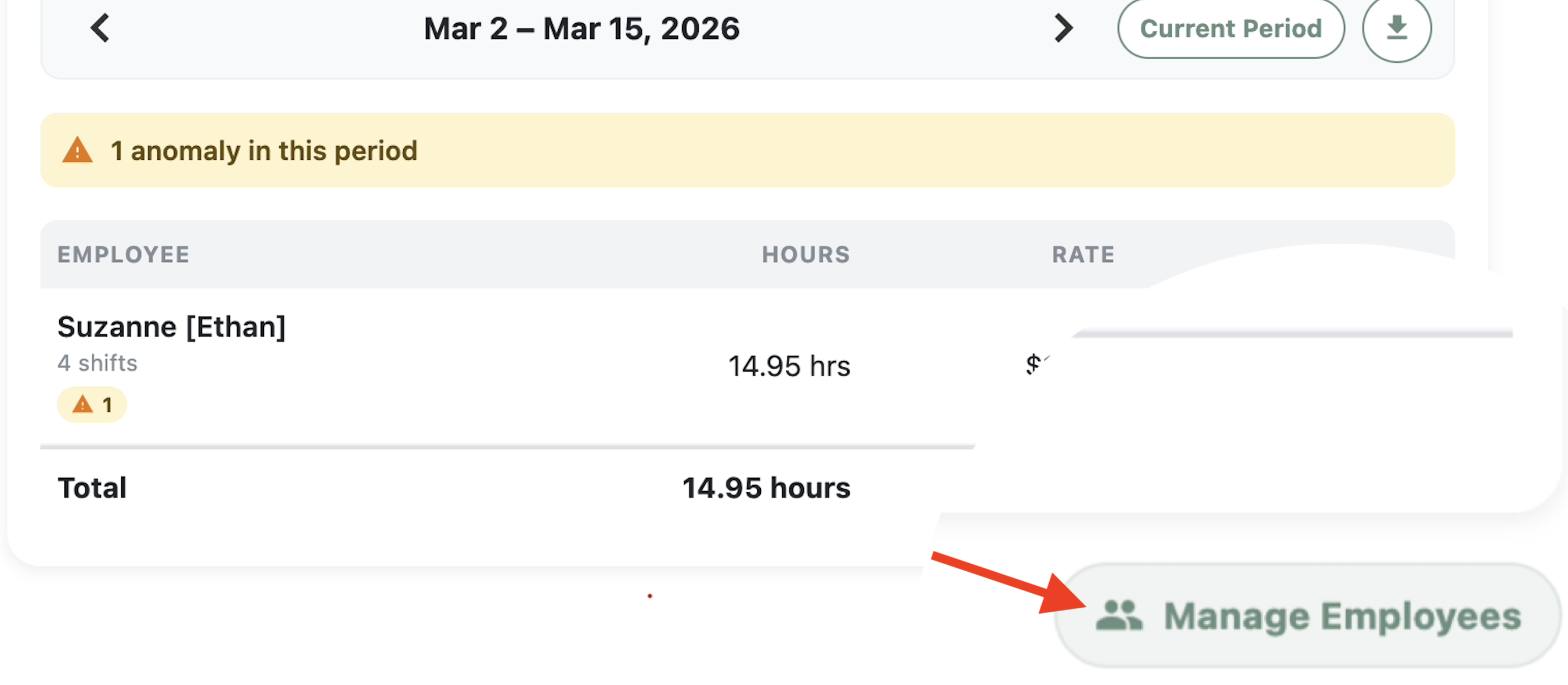This screenshot has width=1568, height=685.
Task: Click the anomaly banner warning triangle
Action: 77,150
